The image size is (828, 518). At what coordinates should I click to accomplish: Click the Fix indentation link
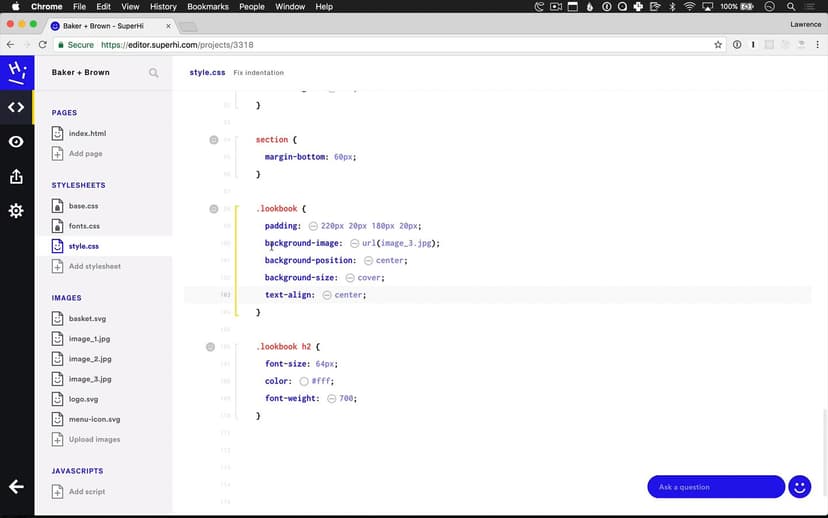259,73
